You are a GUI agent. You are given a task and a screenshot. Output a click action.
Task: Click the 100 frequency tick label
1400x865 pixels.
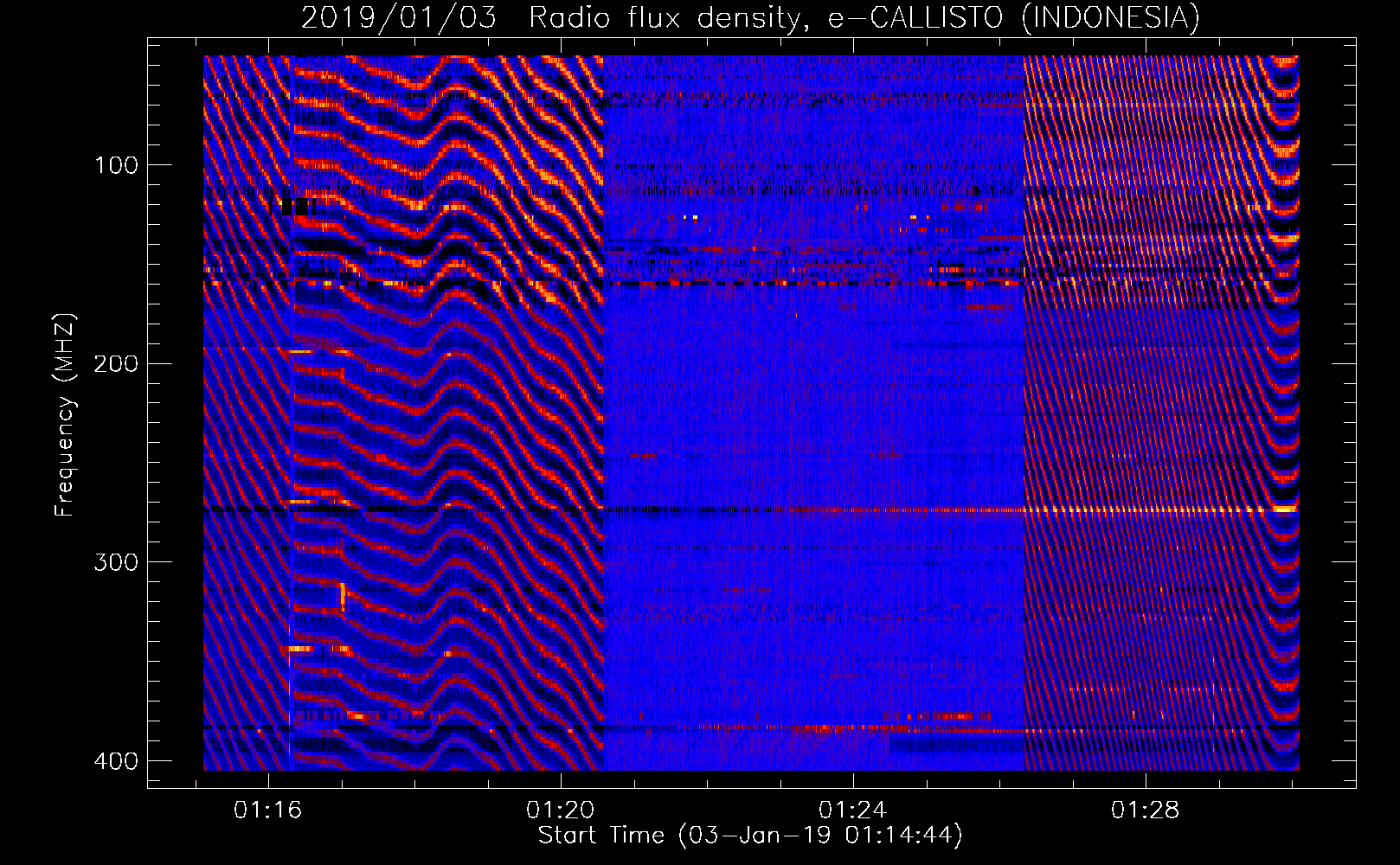pyautogui.click(x=116, y=165)
